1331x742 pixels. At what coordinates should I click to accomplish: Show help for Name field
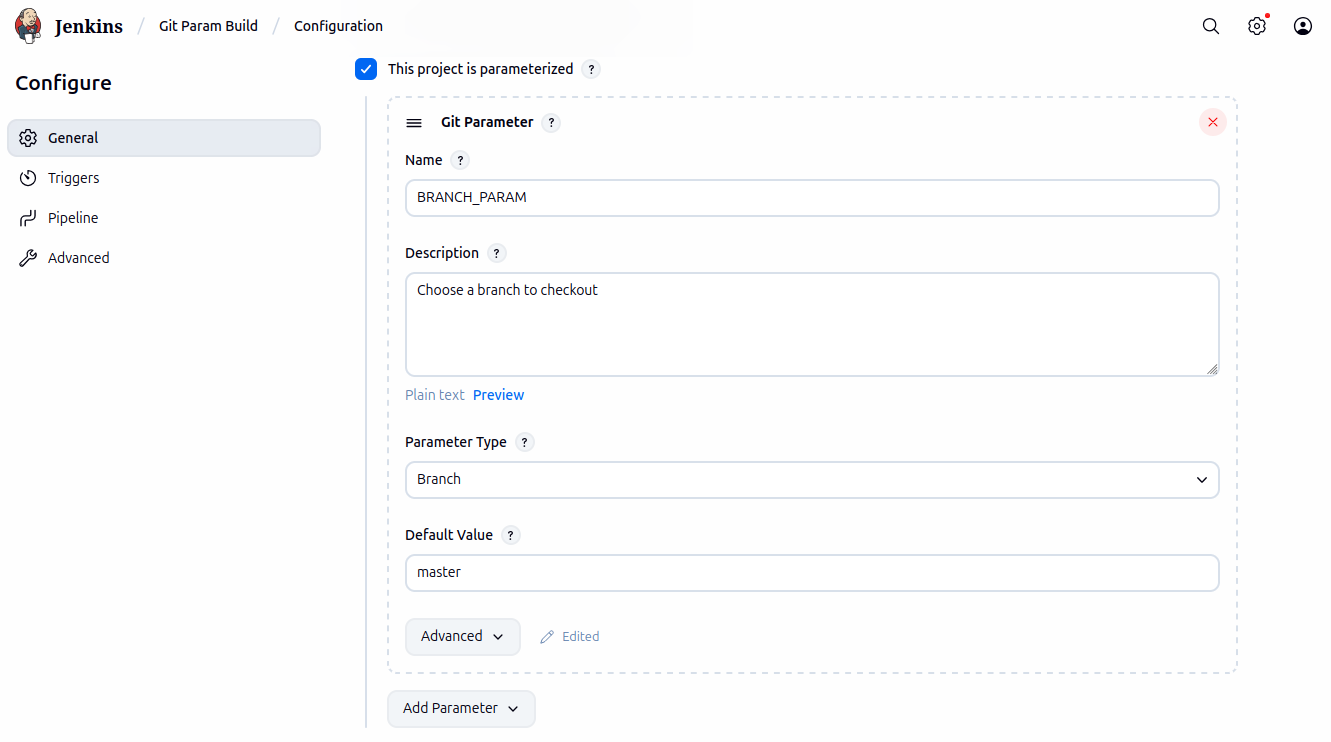459,160
